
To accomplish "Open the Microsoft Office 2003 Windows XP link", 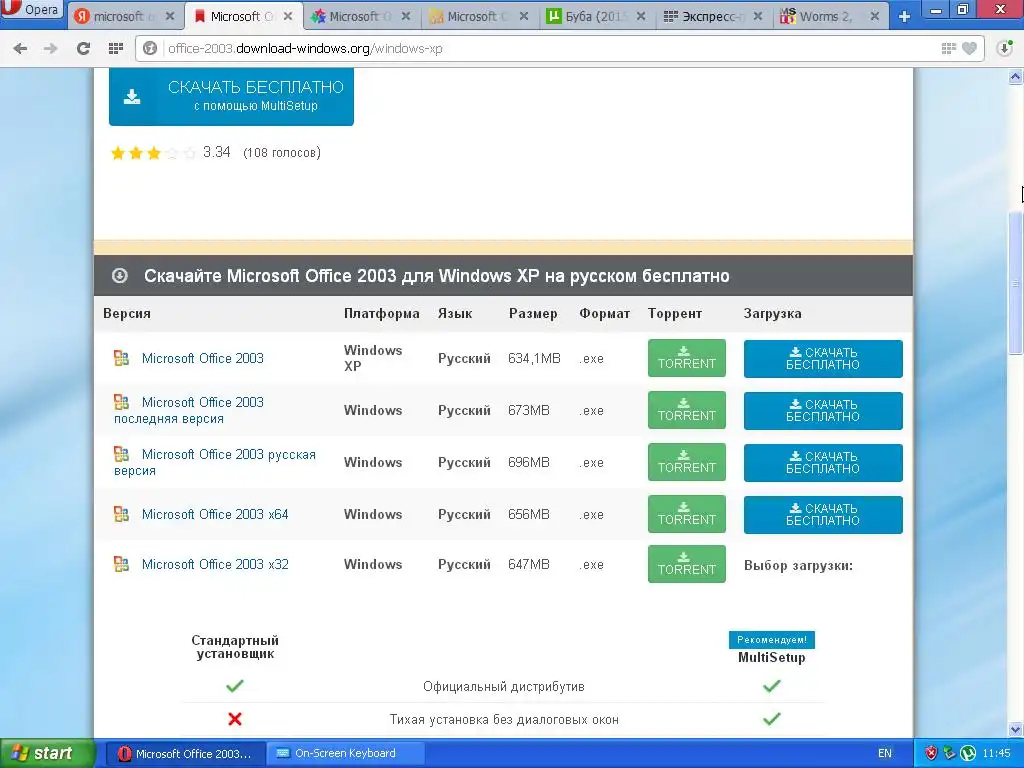I will 202,359.
